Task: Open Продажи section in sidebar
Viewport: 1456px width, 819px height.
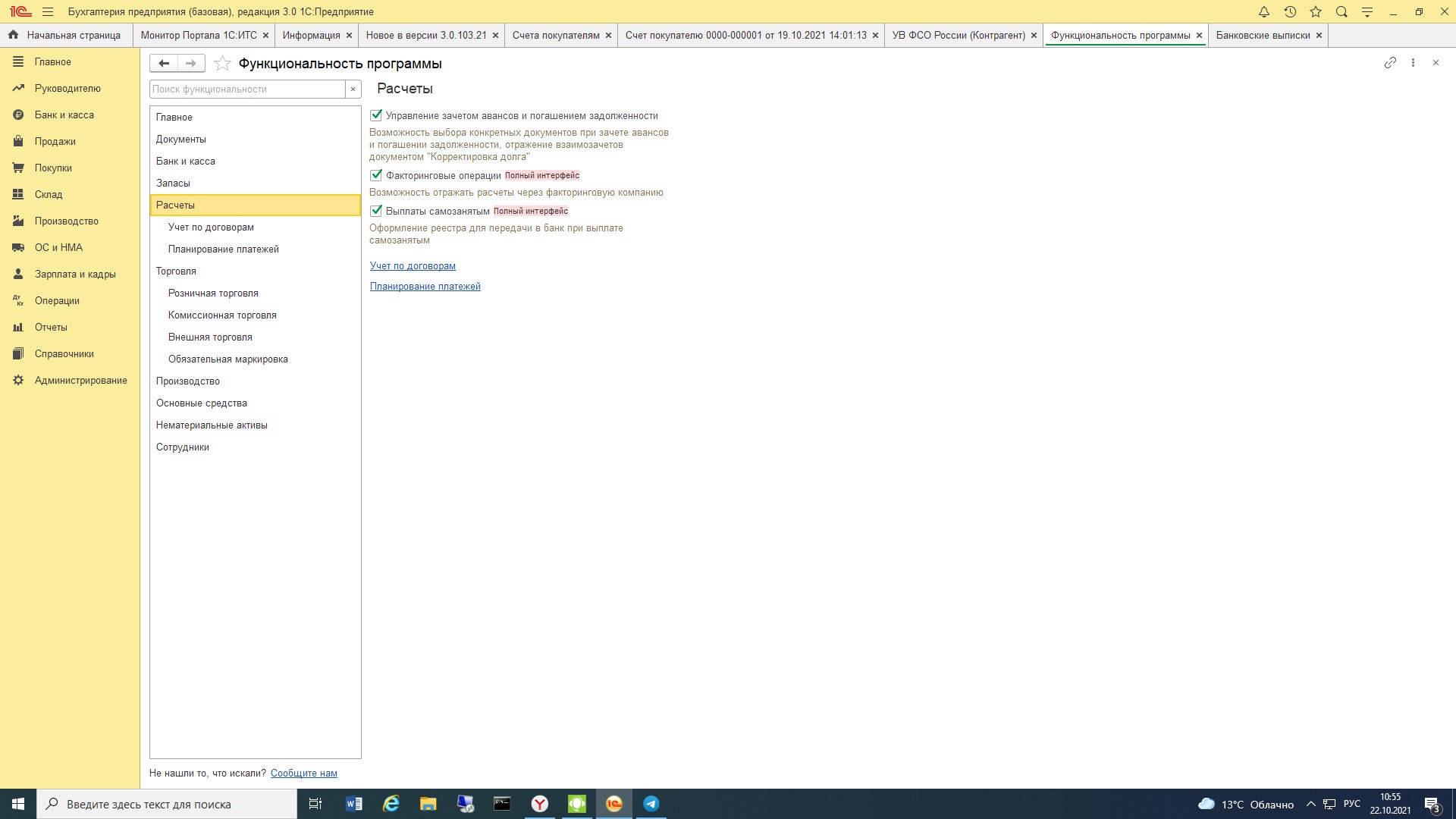Action: tap(55, 141)
